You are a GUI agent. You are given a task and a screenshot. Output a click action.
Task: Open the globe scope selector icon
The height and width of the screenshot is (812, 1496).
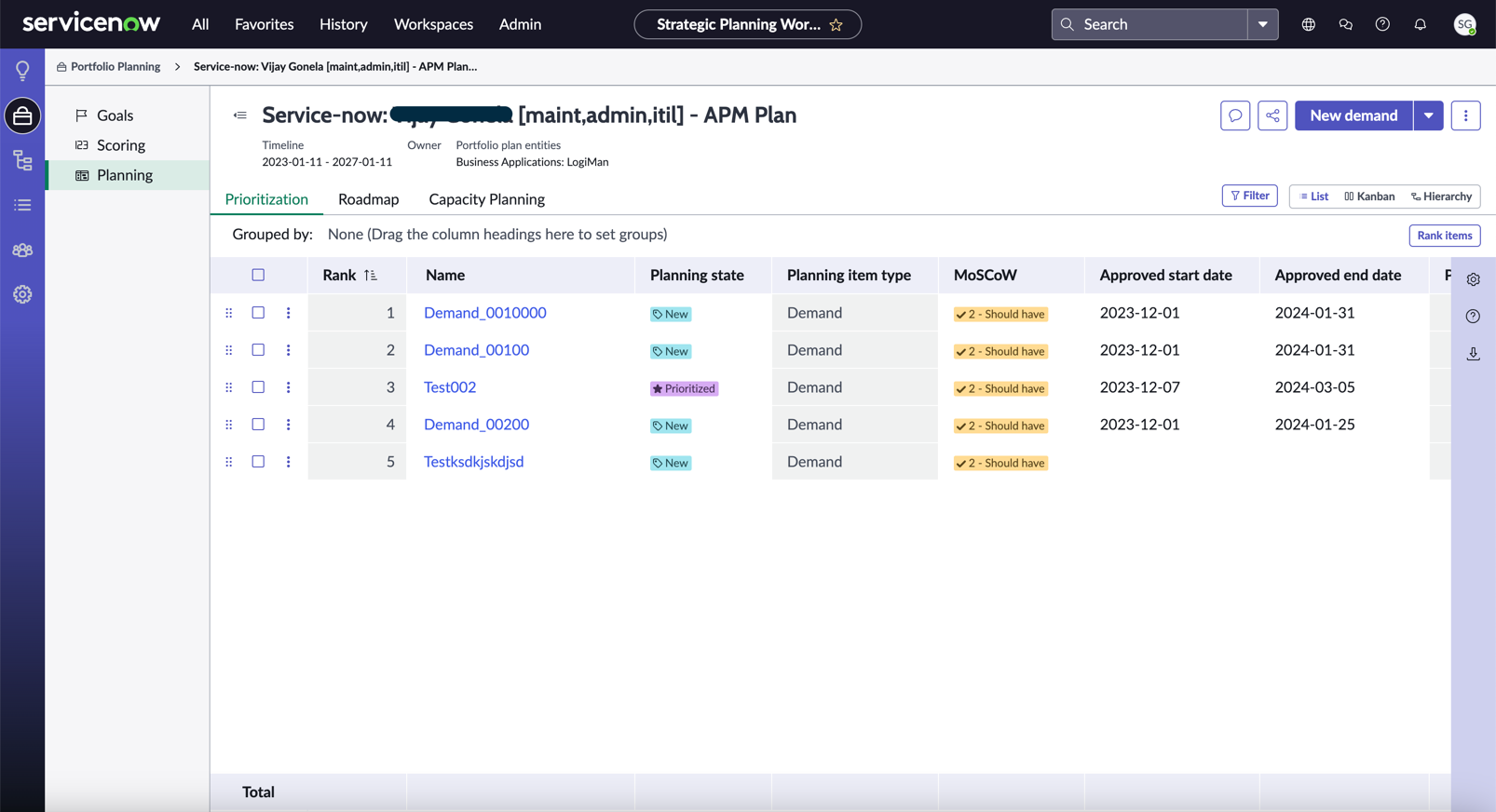[x=1309, y=24]
